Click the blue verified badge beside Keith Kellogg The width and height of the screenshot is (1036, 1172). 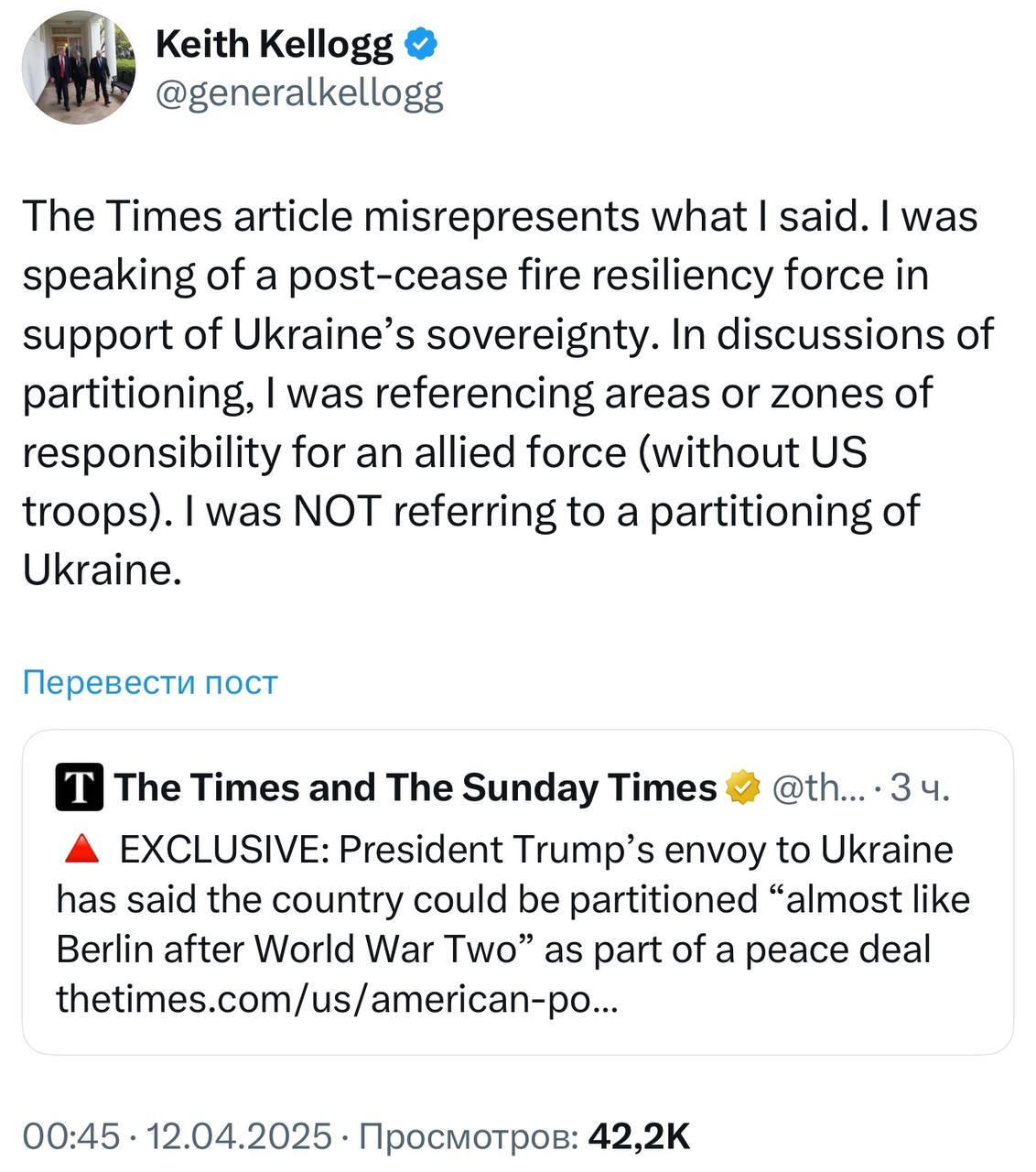[x=421, y=44]
